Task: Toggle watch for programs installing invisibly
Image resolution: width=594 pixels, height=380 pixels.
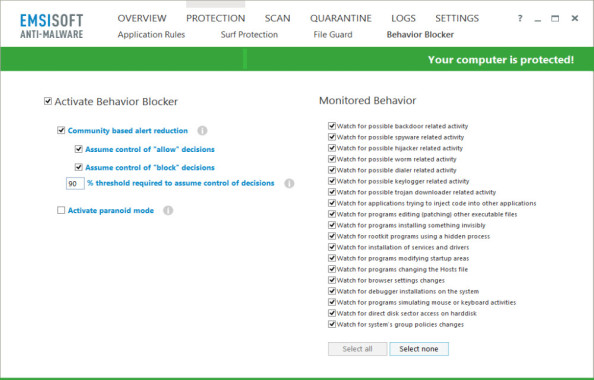Action: 332,225
